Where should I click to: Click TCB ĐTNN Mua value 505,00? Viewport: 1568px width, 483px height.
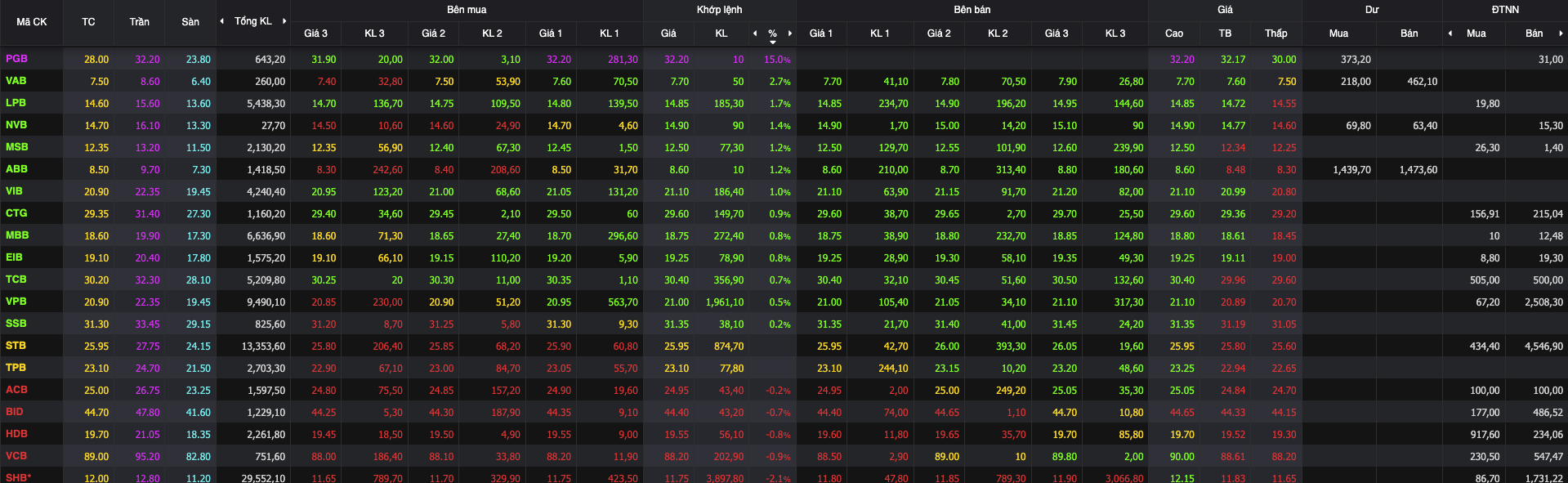(x=1485, y=280)
